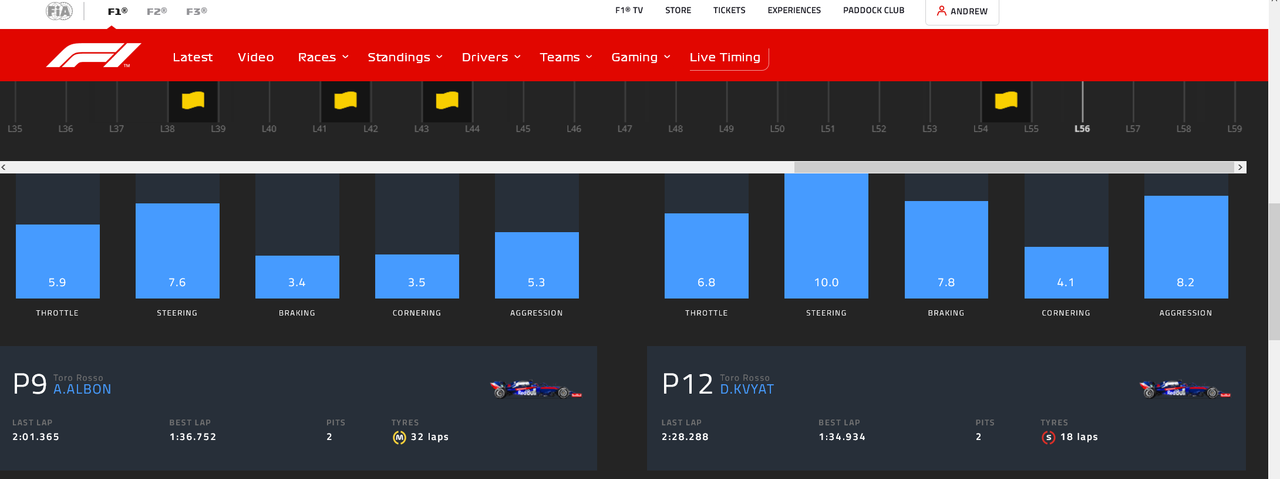1280x479 pixels.
Task: Open the Latest section
Action: coord(193,57)
